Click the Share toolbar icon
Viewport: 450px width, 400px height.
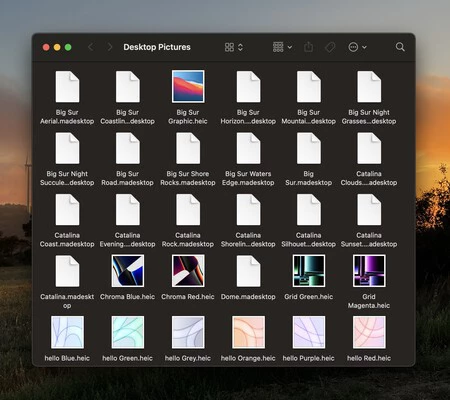point(308,47)
